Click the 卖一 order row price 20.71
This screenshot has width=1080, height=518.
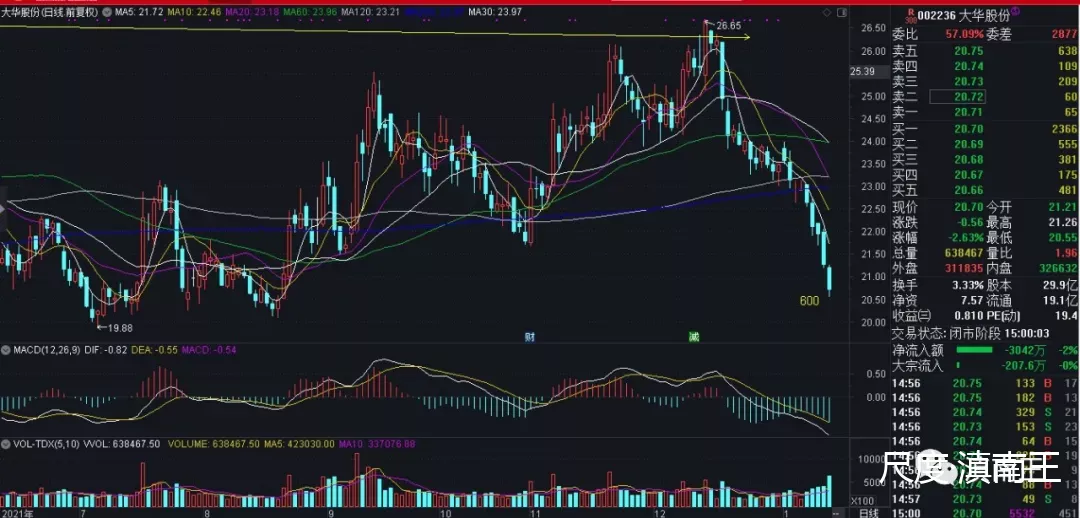[968, 112]
